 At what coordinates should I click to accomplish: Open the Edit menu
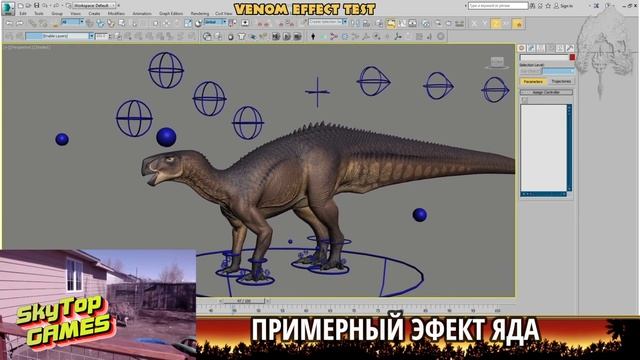[x=23, y=13]
